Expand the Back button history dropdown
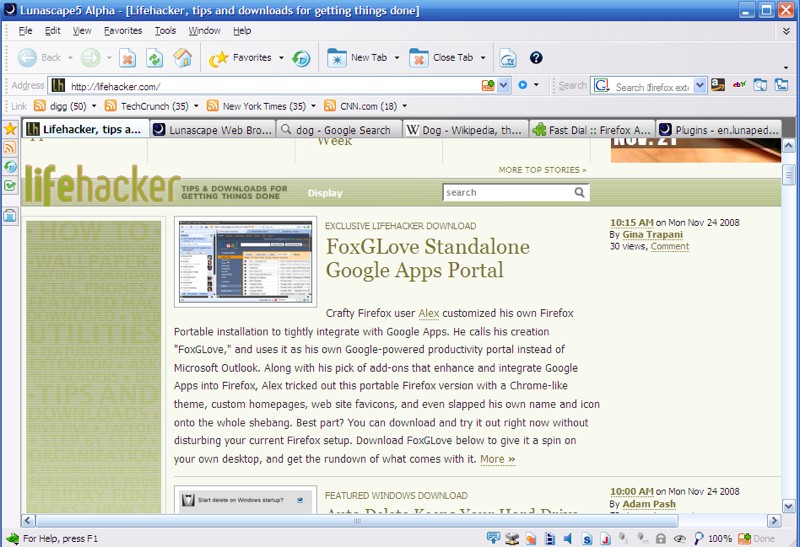This screenshot has height=547, width=800. 70,58
